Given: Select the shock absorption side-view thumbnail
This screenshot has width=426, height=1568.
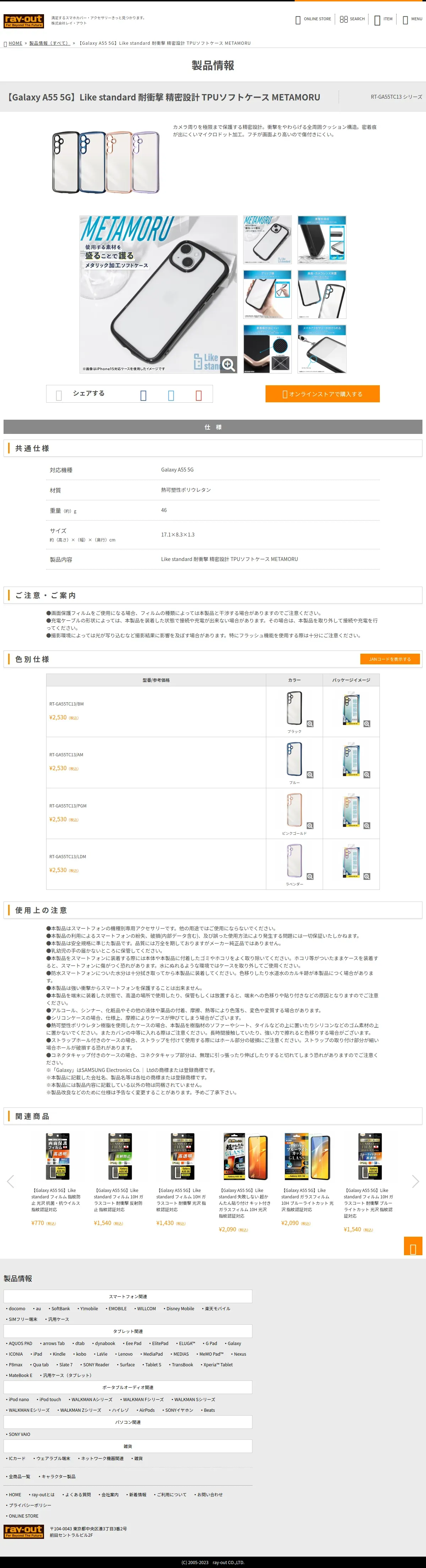Looking at the screenshot, I should pos(322,239).
